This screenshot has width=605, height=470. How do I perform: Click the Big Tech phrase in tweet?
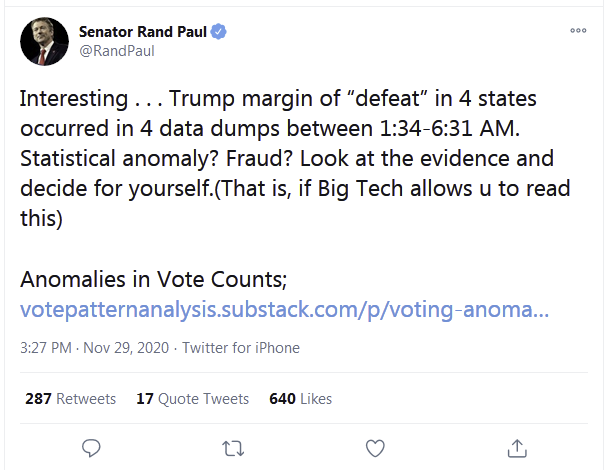(x=360, y=189)
